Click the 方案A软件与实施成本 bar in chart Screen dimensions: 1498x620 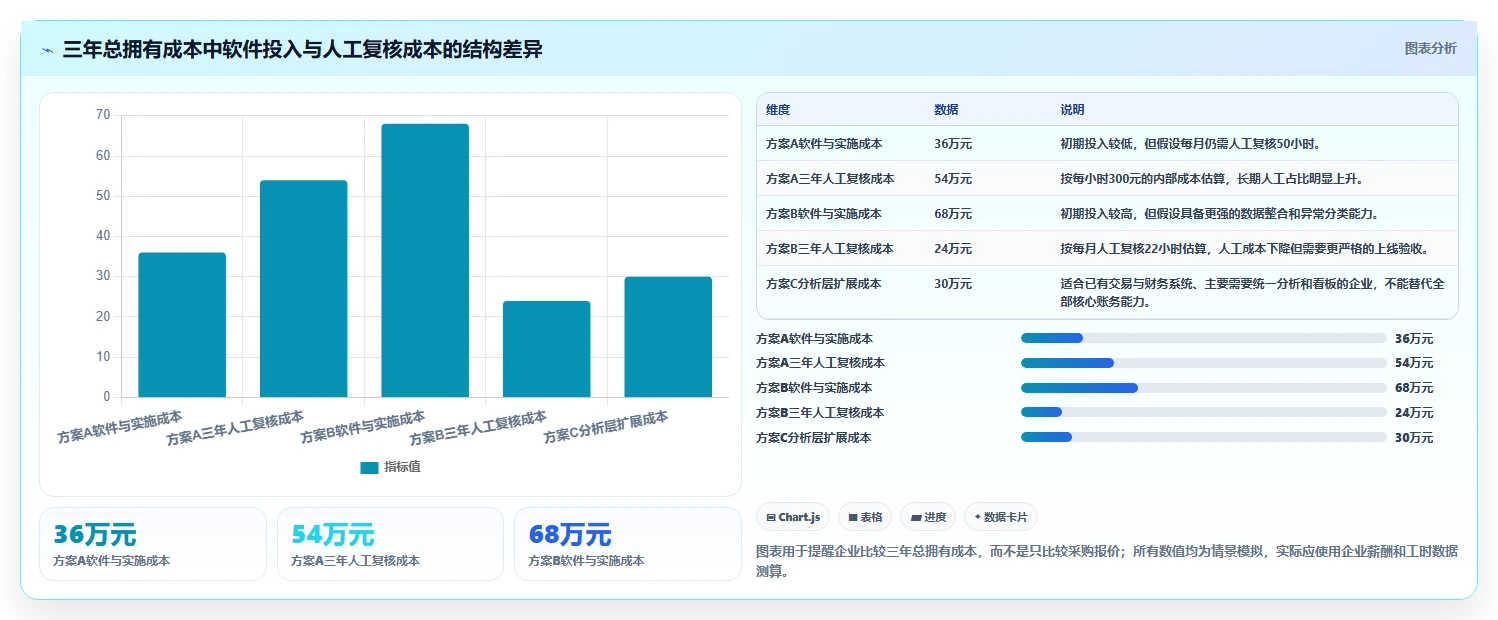click(182, 325)
